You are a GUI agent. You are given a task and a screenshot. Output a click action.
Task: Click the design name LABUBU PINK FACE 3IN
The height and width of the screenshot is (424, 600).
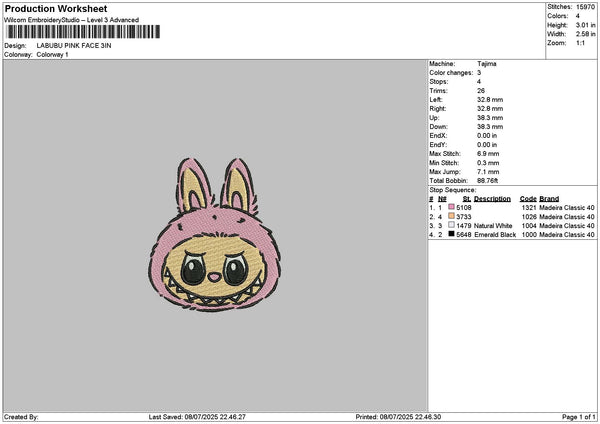[x=74, y=46]
